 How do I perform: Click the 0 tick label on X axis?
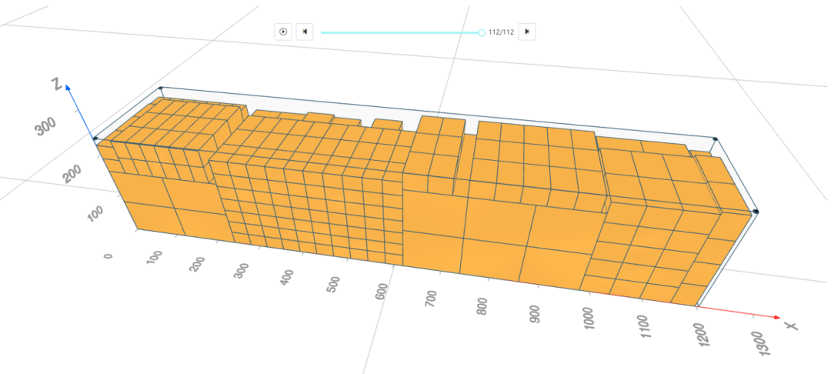coord(108,256)
